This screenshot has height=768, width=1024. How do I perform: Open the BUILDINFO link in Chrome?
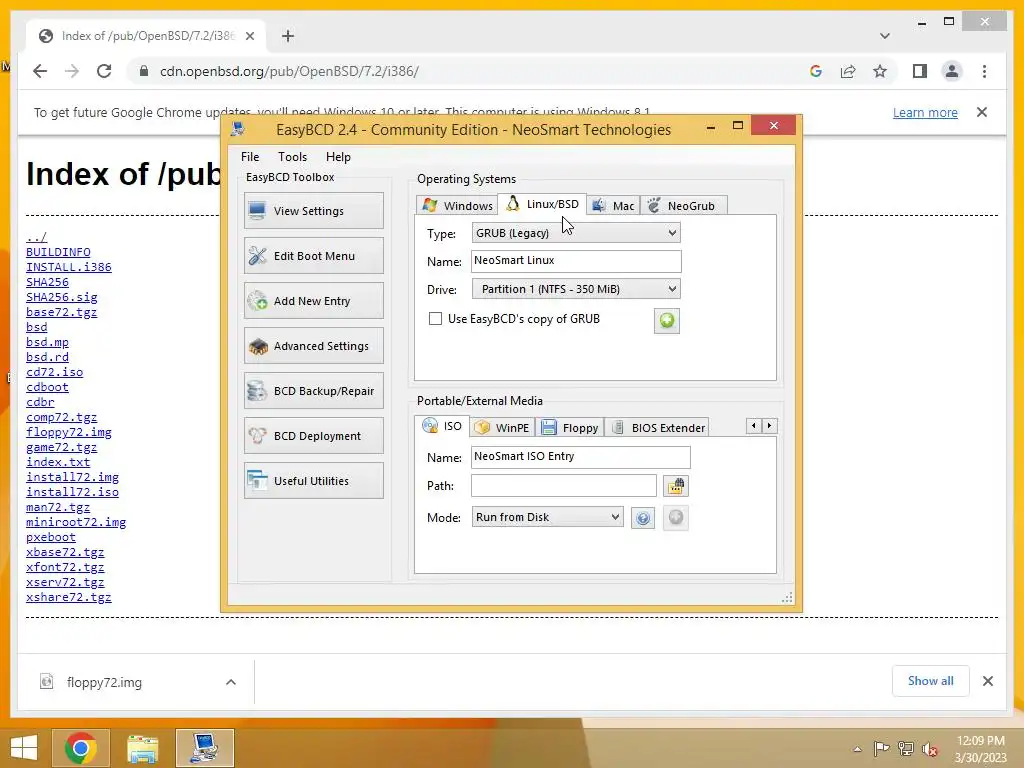tap(58, 252)
